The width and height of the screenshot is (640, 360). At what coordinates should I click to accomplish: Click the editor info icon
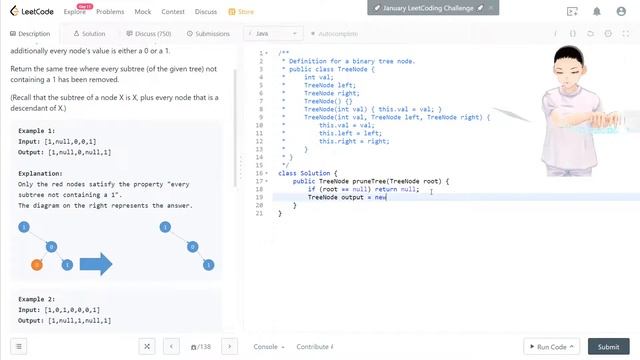click(x=555, y=34)
